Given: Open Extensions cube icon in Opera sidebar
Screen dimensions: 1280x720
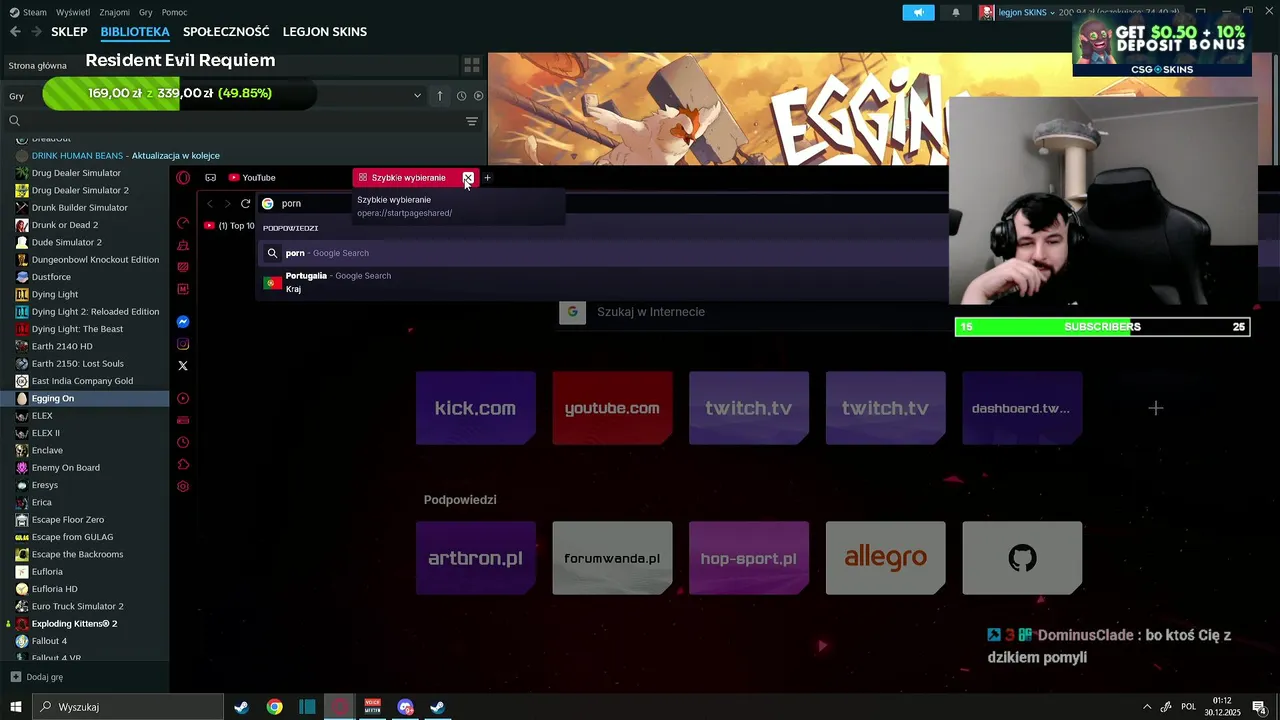Looking at the screenshot, I should (x=183, y=465).
